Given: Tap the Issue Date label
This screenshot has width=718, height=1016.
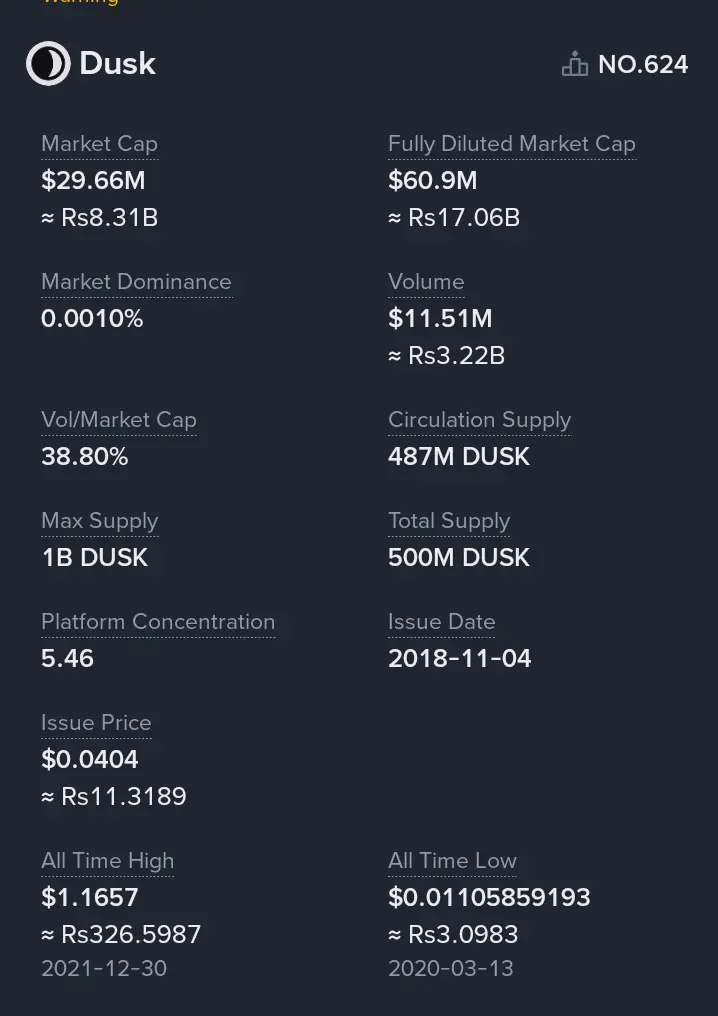Looking at the screenshot, I should pyautogui.click(x=441, y=622).
